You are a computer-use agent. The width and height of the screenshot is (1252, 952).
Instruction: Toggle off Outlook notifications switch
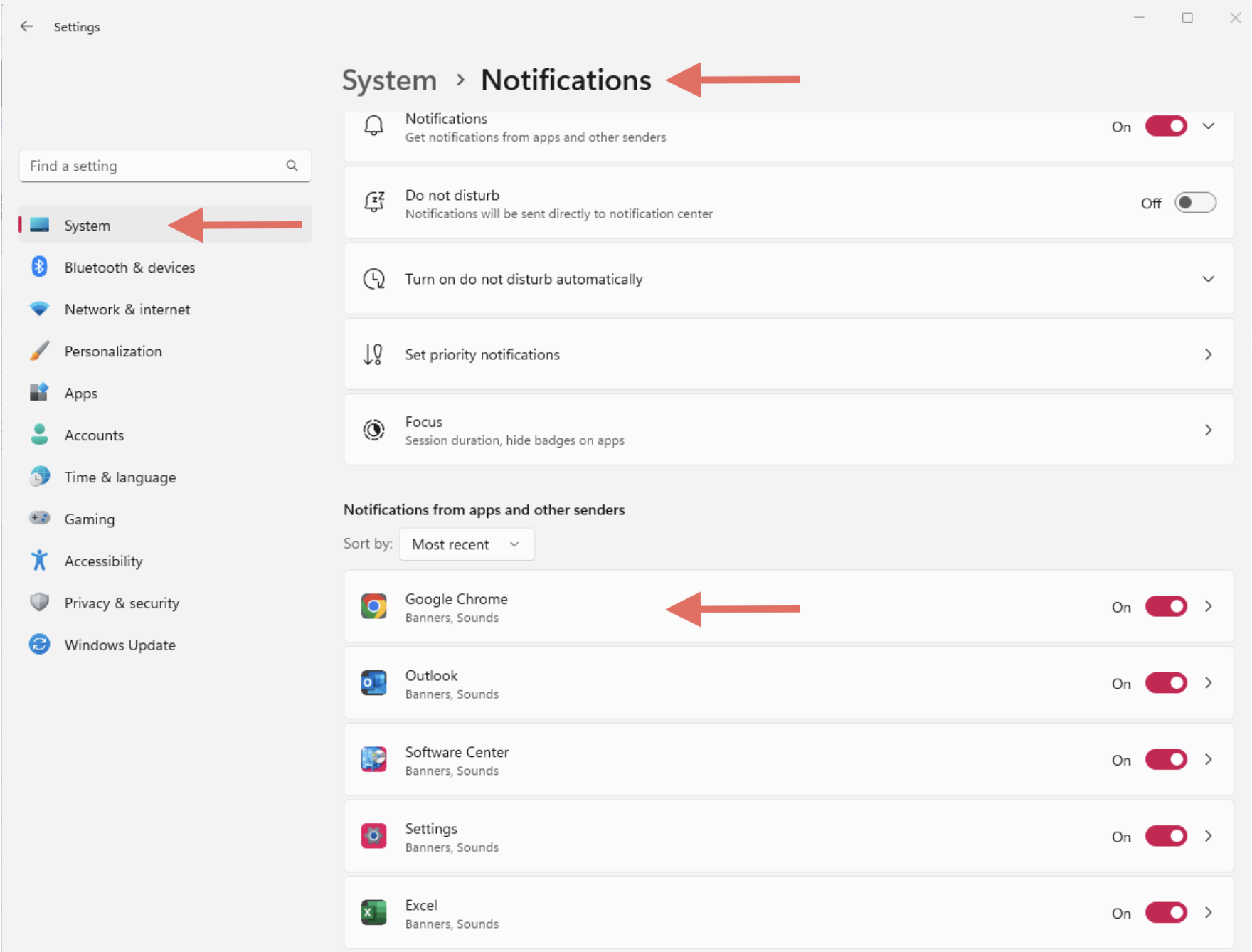tap(1166, 683)
